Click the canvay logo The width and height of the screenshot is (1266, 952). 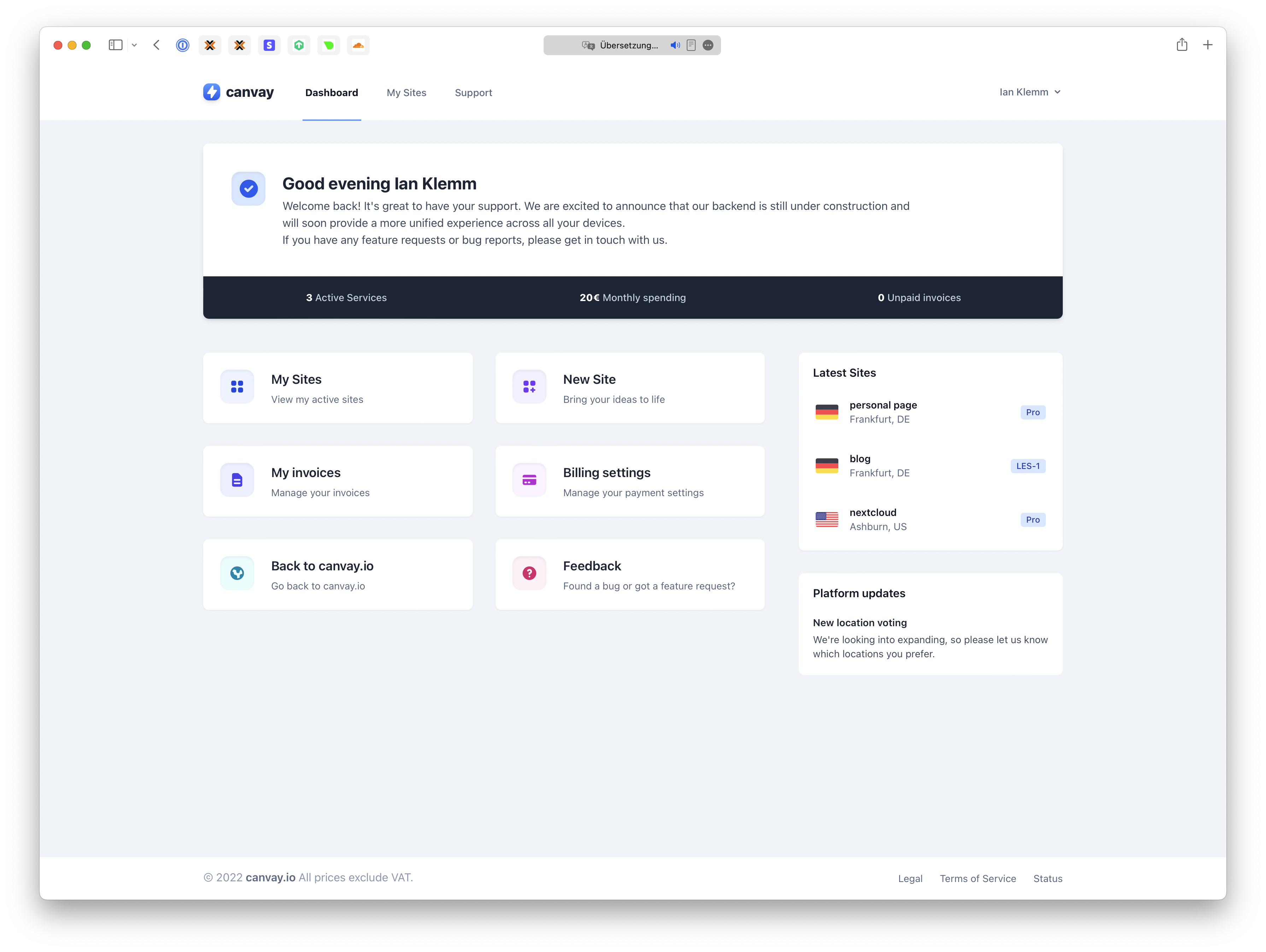tap(239, 92)
